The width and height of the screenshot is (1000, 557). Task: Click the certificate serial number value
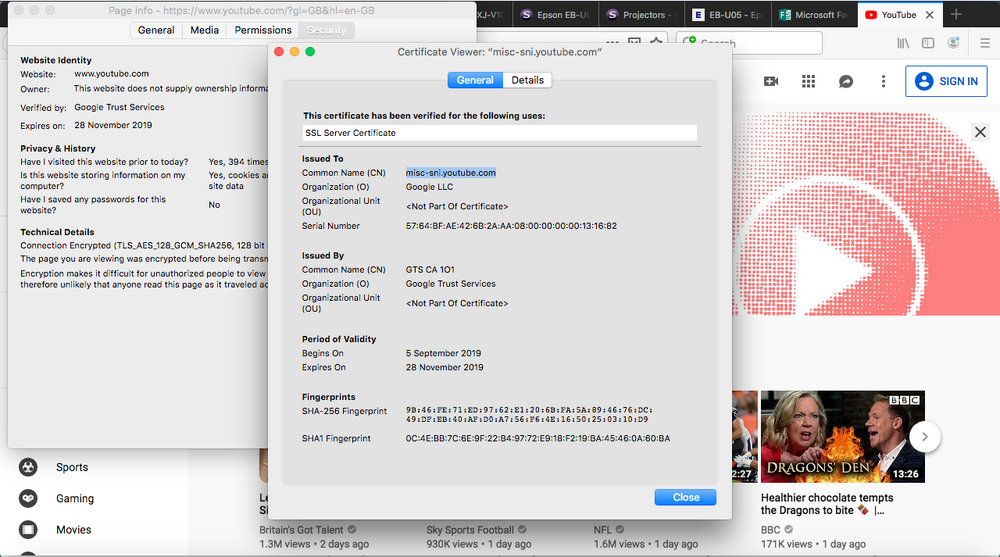pos(511,226)
